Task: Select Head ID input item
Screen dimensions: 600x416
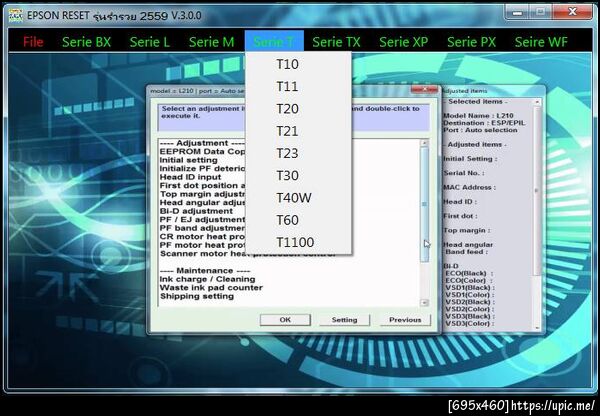Action: [190, 177]
